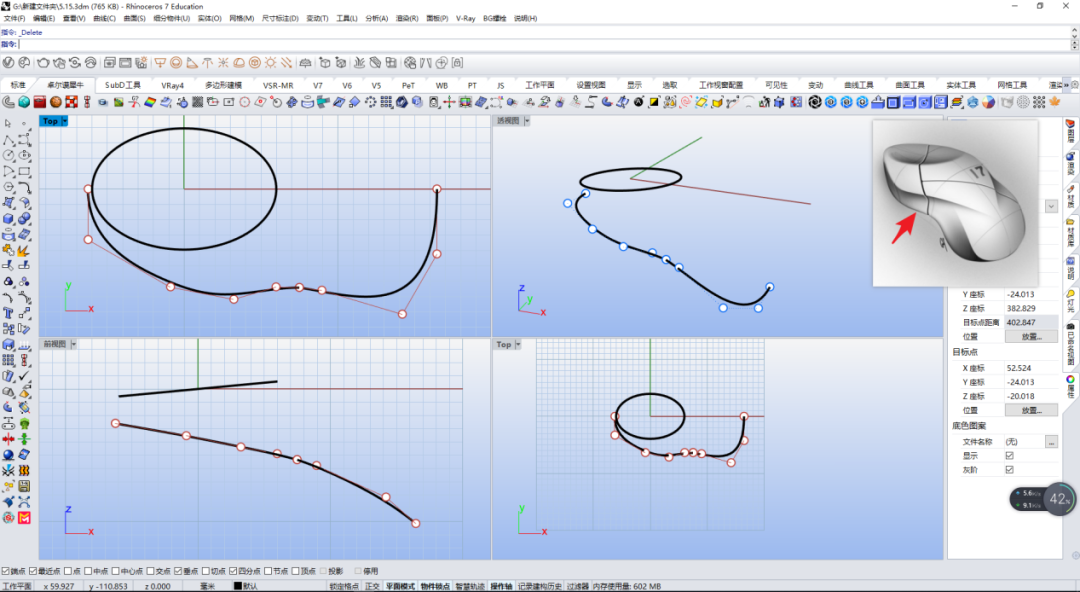Click the red toolbox icon in the second toolbar
This screenshot has width=1080, height=592.
pyautogui.click(x=39, y=102)
